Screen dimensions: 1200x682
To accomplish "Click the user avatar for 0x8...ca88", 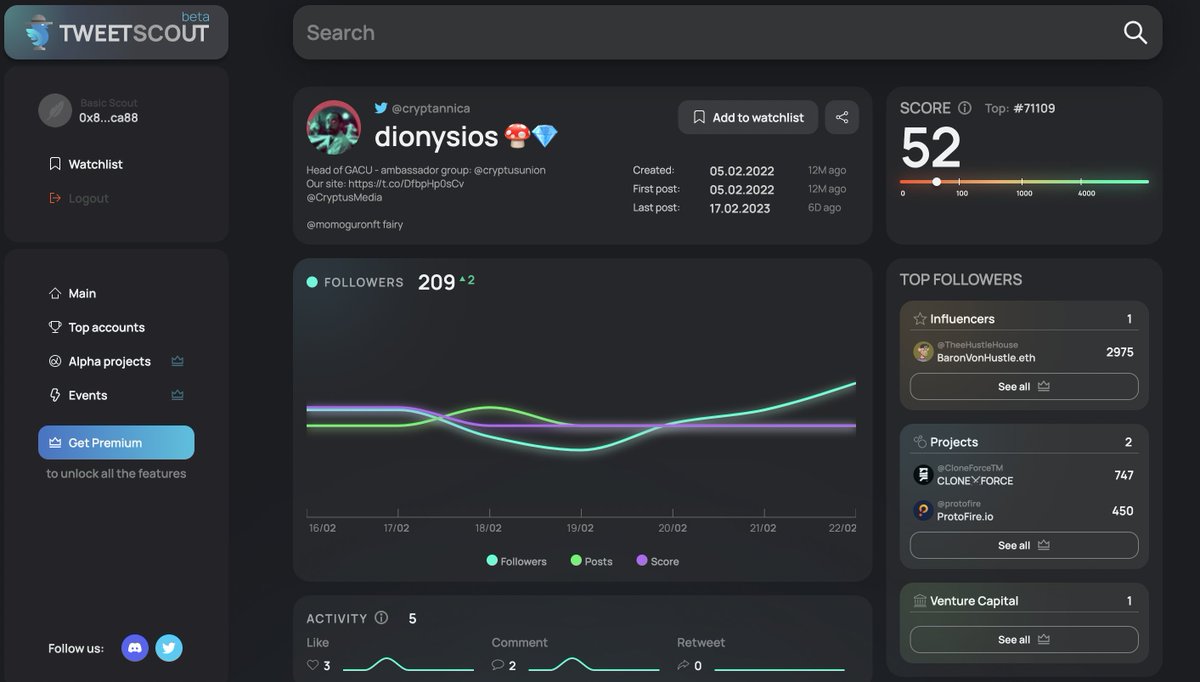I will coord(55,110).
